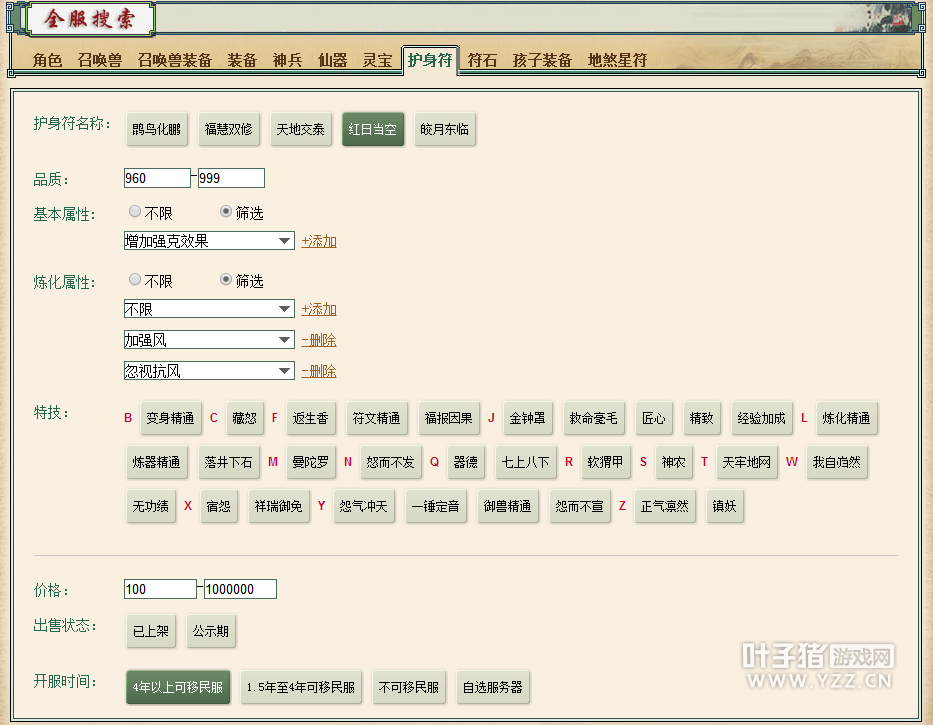Open the 增加强克效果 dropdown
Screen dimensions: 933x725
(209, 241)
